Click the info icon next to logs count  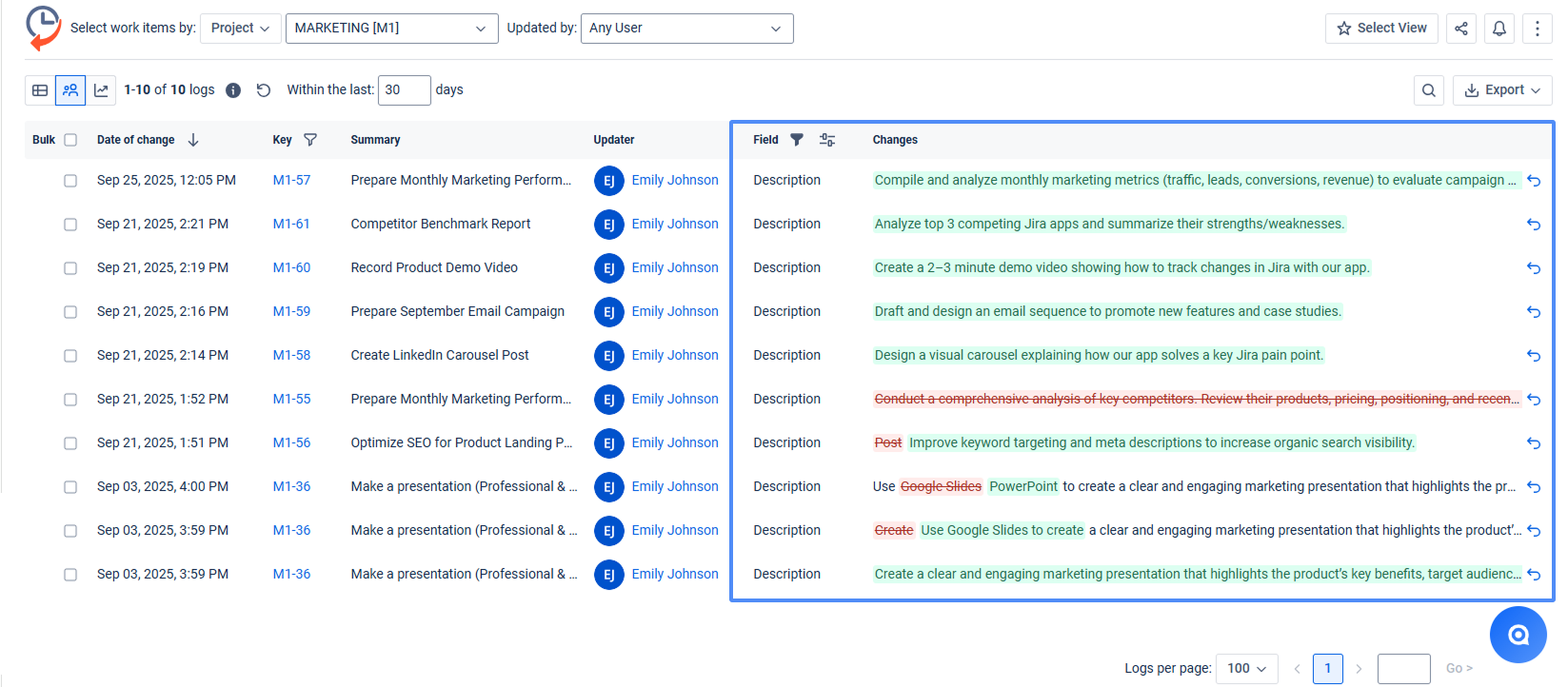(233, 90)
